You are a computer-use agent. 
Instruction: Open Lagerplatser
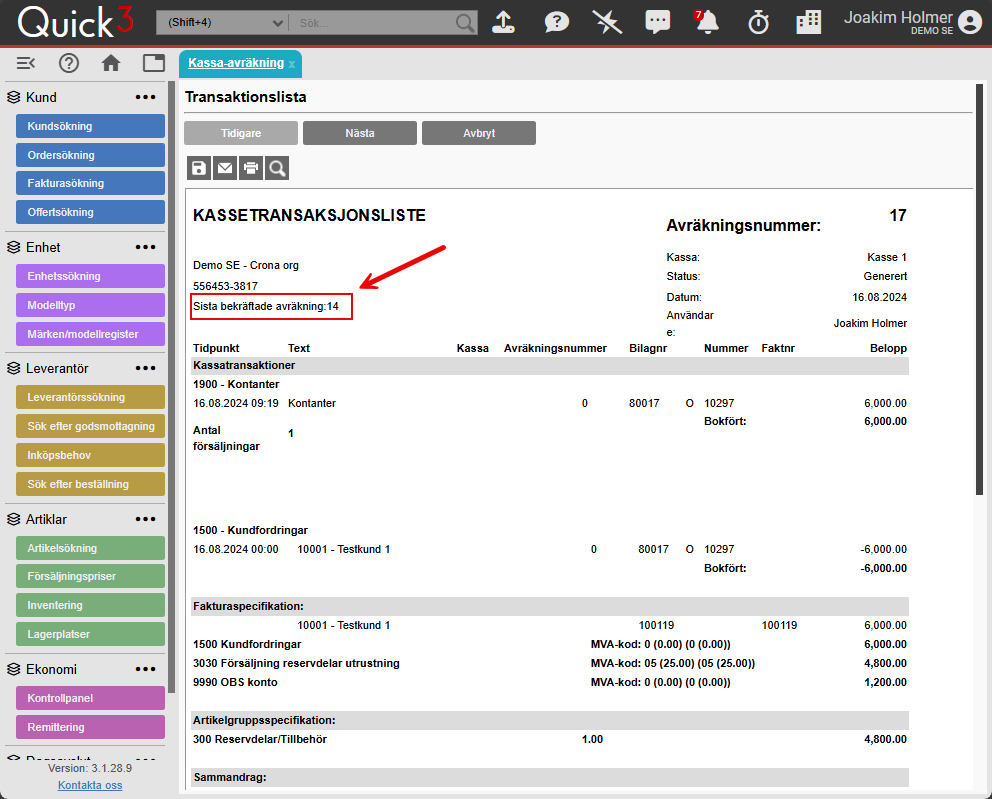pyautogui.click(x=90, y=634)
